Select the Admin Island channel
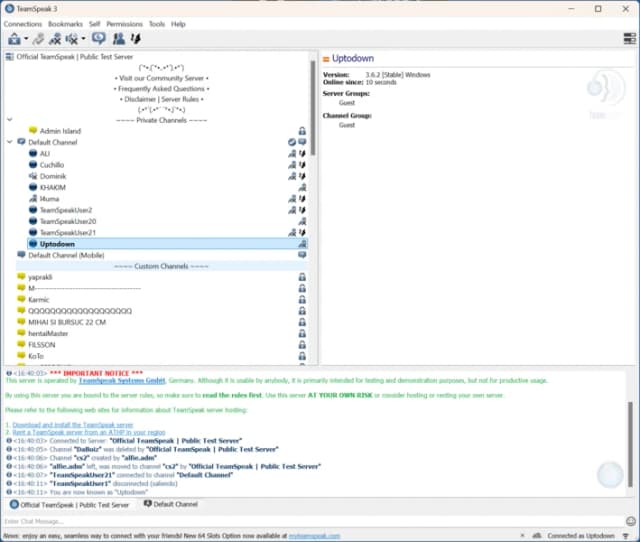 pos(60,131)
